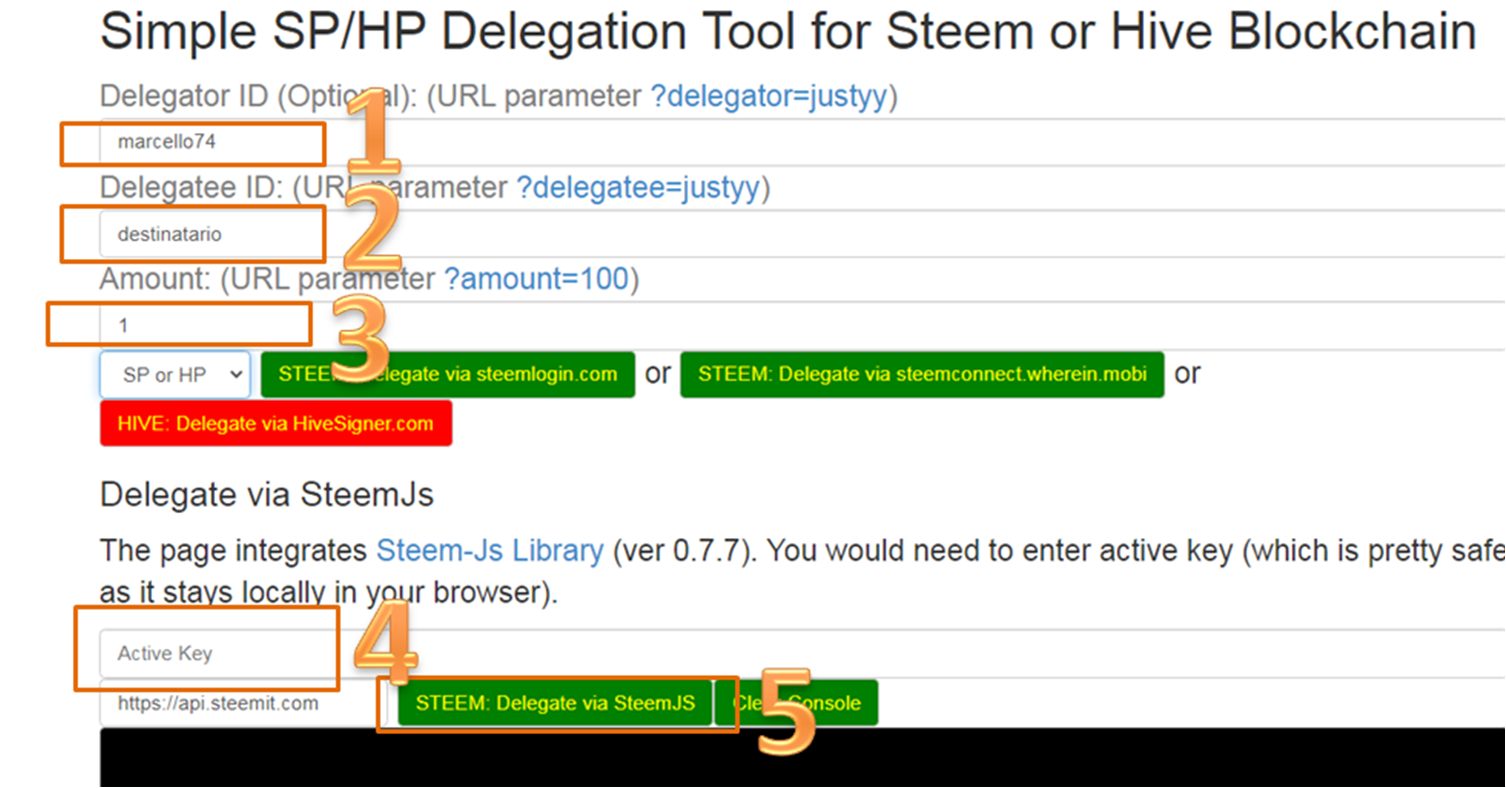
Task: Click the Delegatee ID field containing destinatario
Action: (x=802, y=234)
